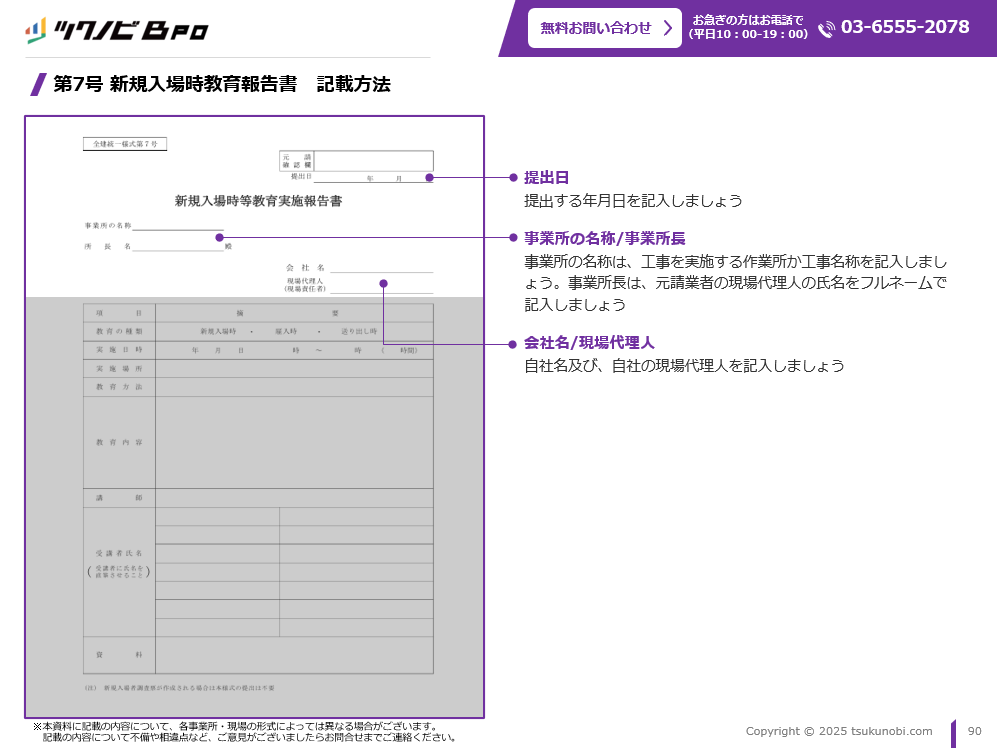This screenshot has width=997, height=748.
Task: Click the 全建統一様式第7号 label box
Action: click(125, 144)
